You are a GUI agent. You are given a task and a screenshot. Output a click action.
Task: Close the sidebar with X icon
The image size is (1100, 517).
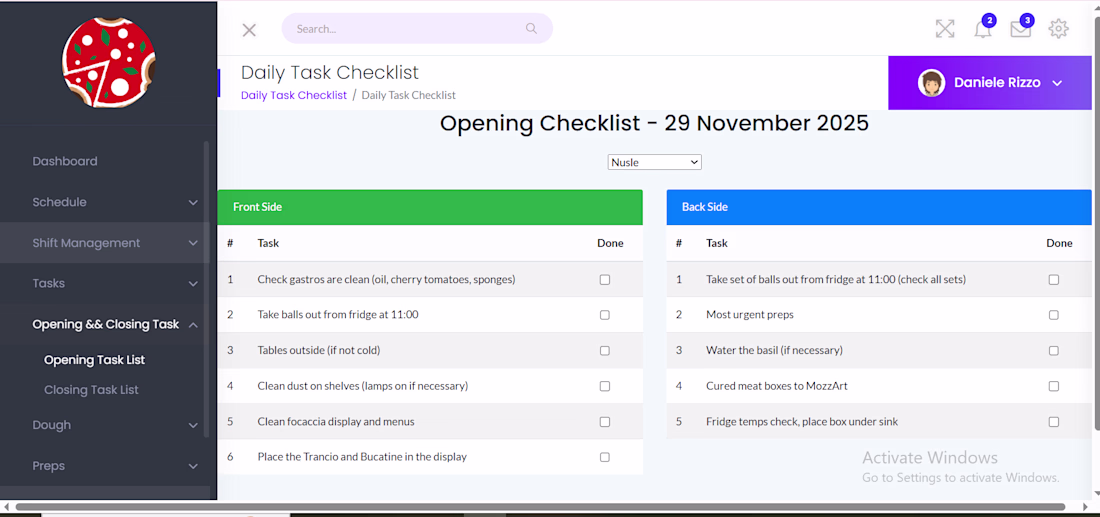click(249, 30)
